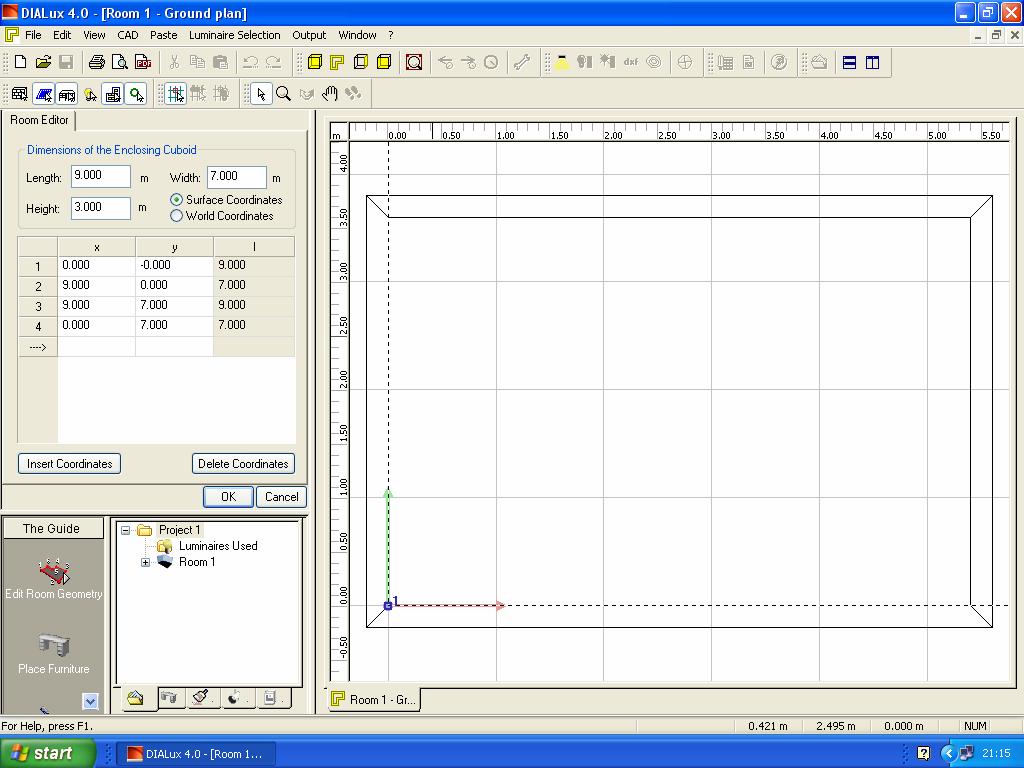Click row 3 x cell 9.000

click(97, 305)
